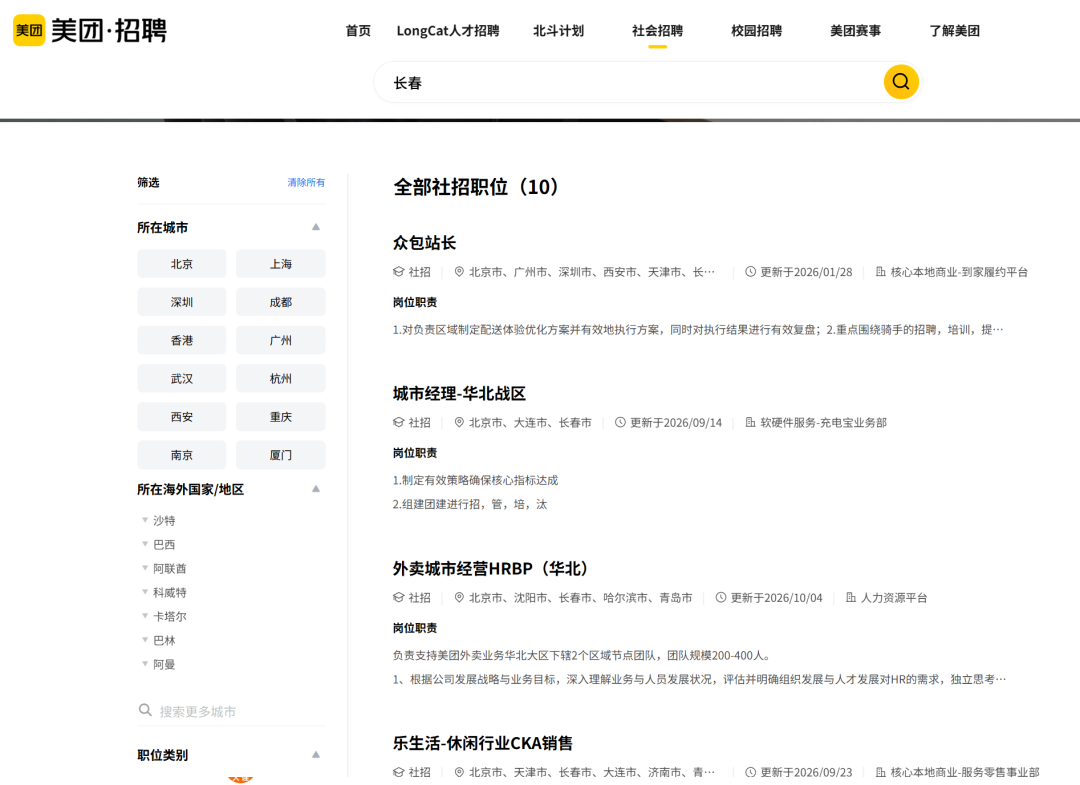Screen dimensions: 1080x785
Task: Go to the 北斗计划 navigation tab
Action: pyautogui.click(x=559, y=31)
